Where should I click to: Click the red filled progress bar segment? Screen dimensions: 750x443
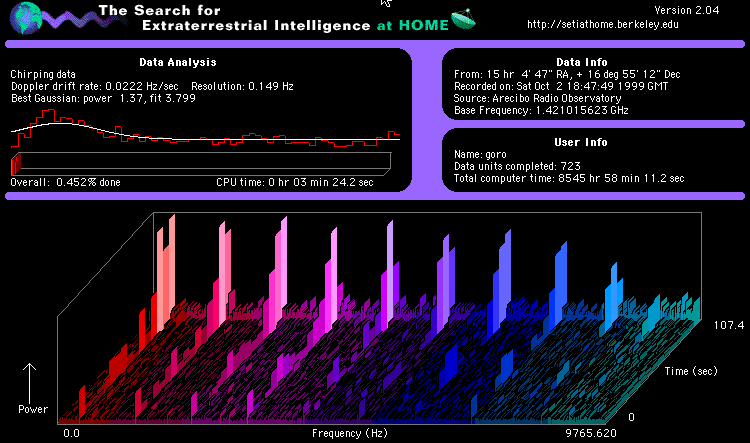coord(14,163)
